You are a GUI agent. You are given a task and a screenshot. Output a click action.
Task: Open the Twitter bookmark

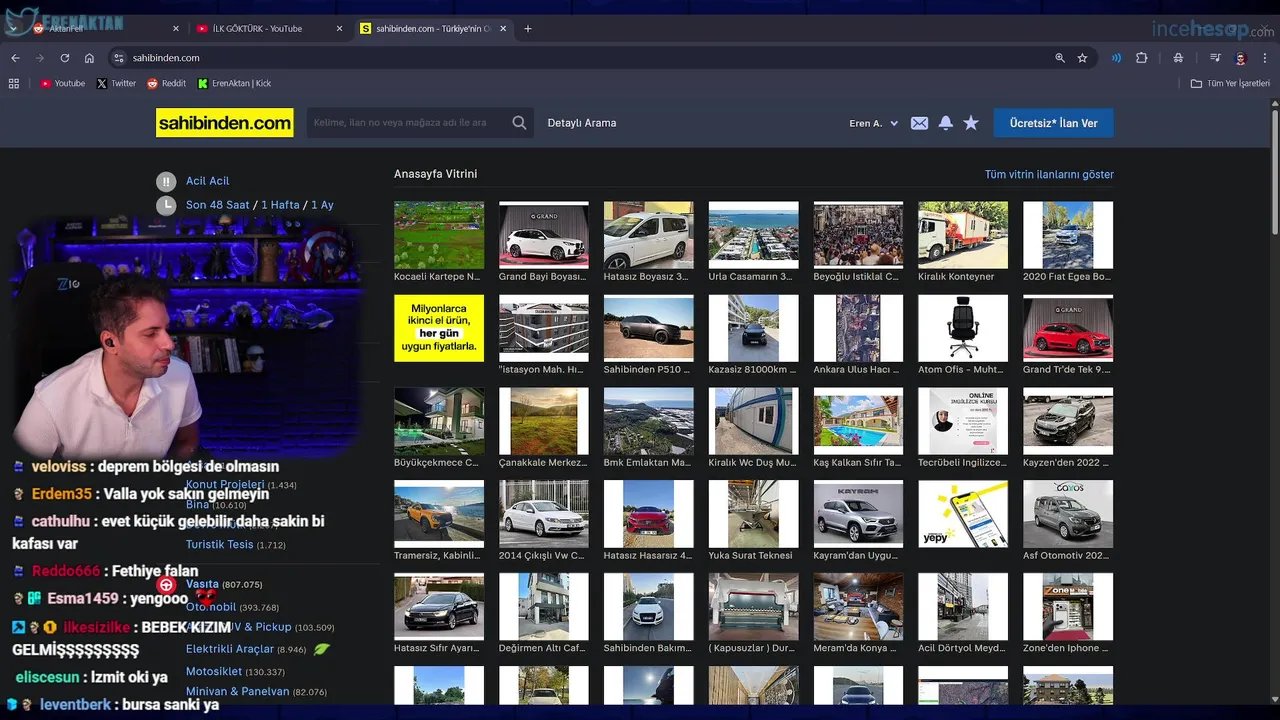[116, 83]
